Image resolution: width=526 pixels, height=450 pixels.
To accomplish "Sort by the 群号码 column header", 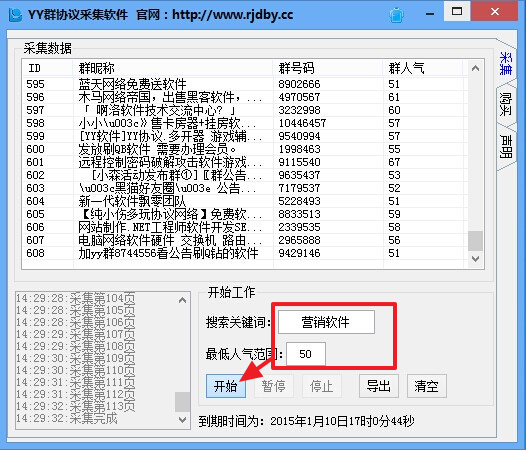I will (328, 68).
